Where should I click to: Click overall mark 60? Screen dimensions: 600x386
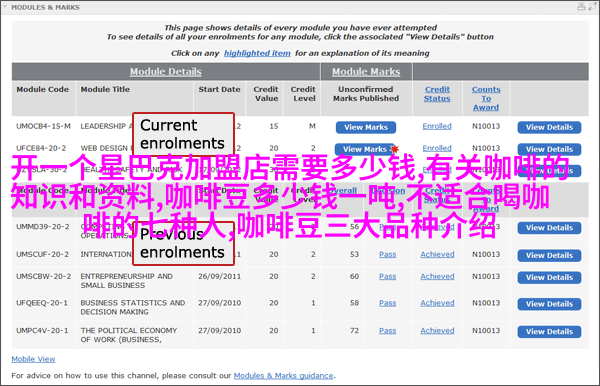pyautogui.click(x=354, y=276)
